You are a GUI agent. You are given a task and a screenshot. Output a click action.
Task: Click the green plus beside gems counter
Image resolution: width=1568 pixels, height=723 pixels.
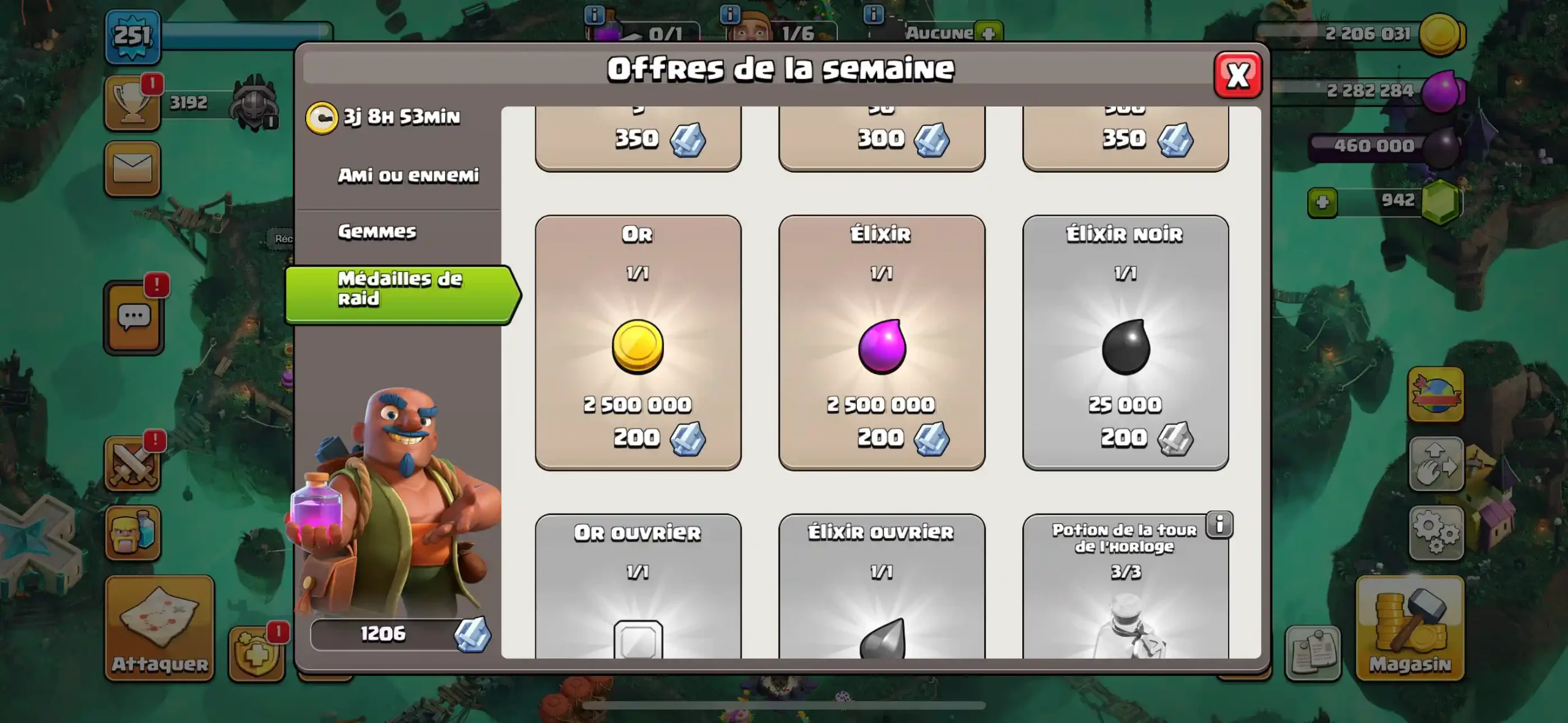pos(1322,203)
